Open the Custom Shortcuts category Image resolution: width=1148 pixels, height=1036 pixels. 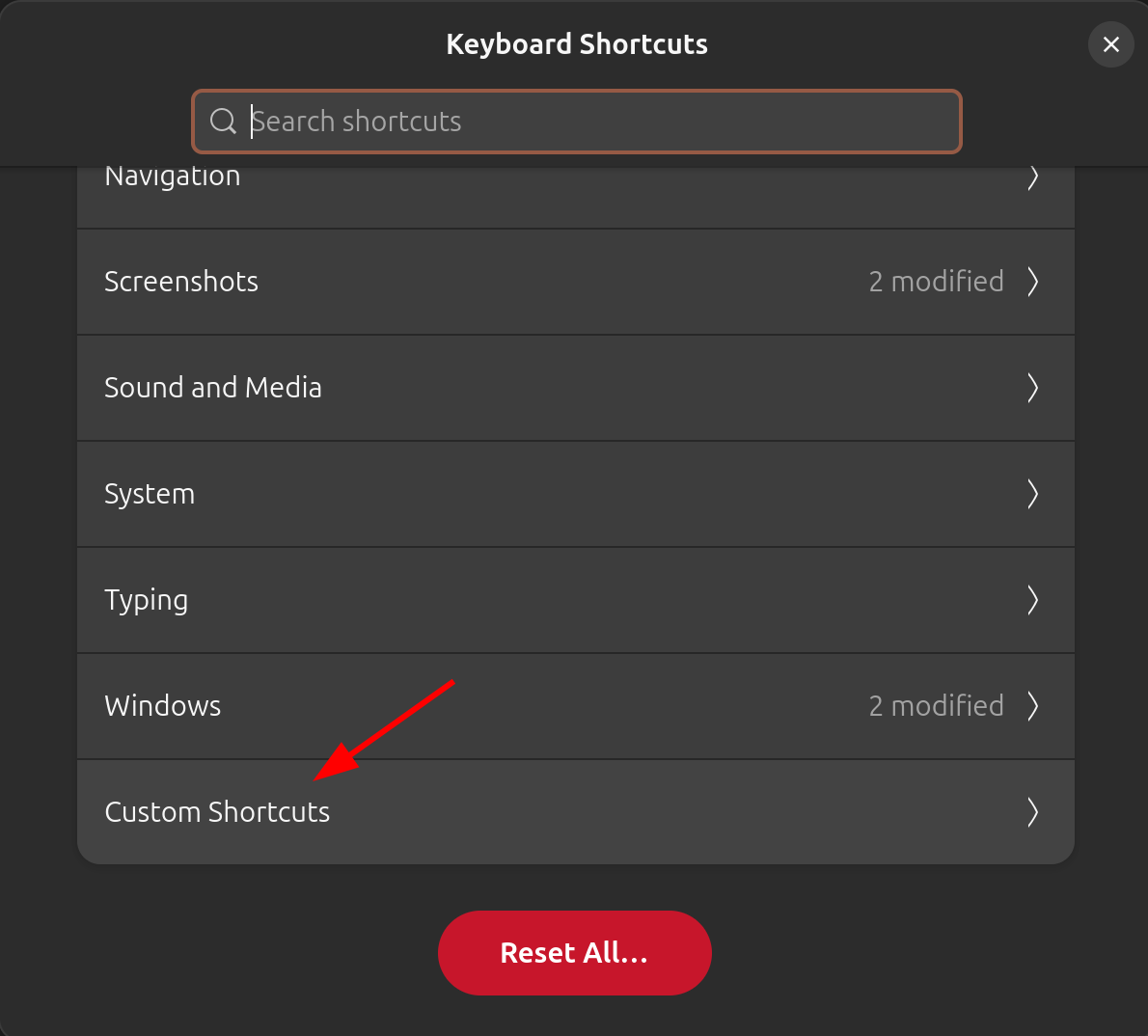click(217, 812)
